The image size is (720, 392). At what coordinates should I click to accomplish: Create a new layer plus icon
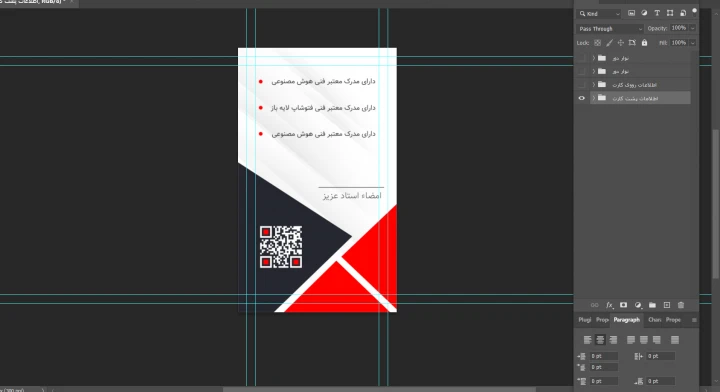(x=667, y=305)
